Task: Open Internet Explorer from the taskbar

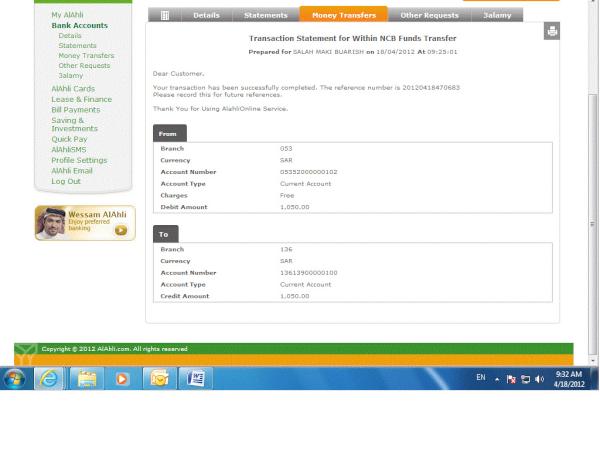Action: click(48, 379)
